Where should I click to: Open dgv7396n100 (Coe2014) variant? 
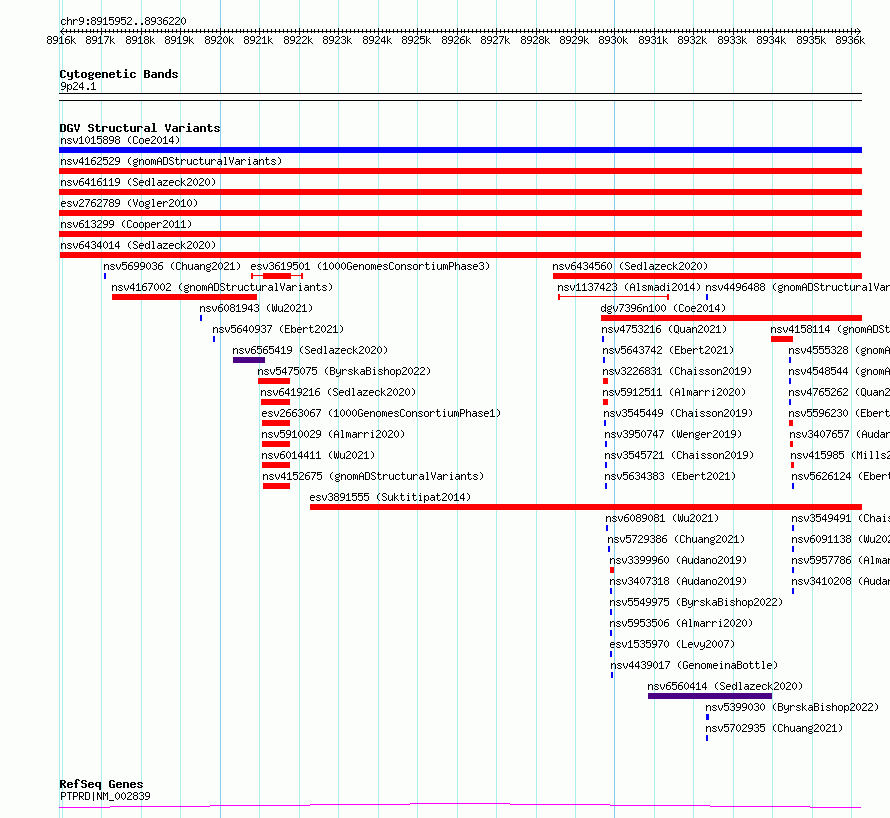(x=663, y=308)
